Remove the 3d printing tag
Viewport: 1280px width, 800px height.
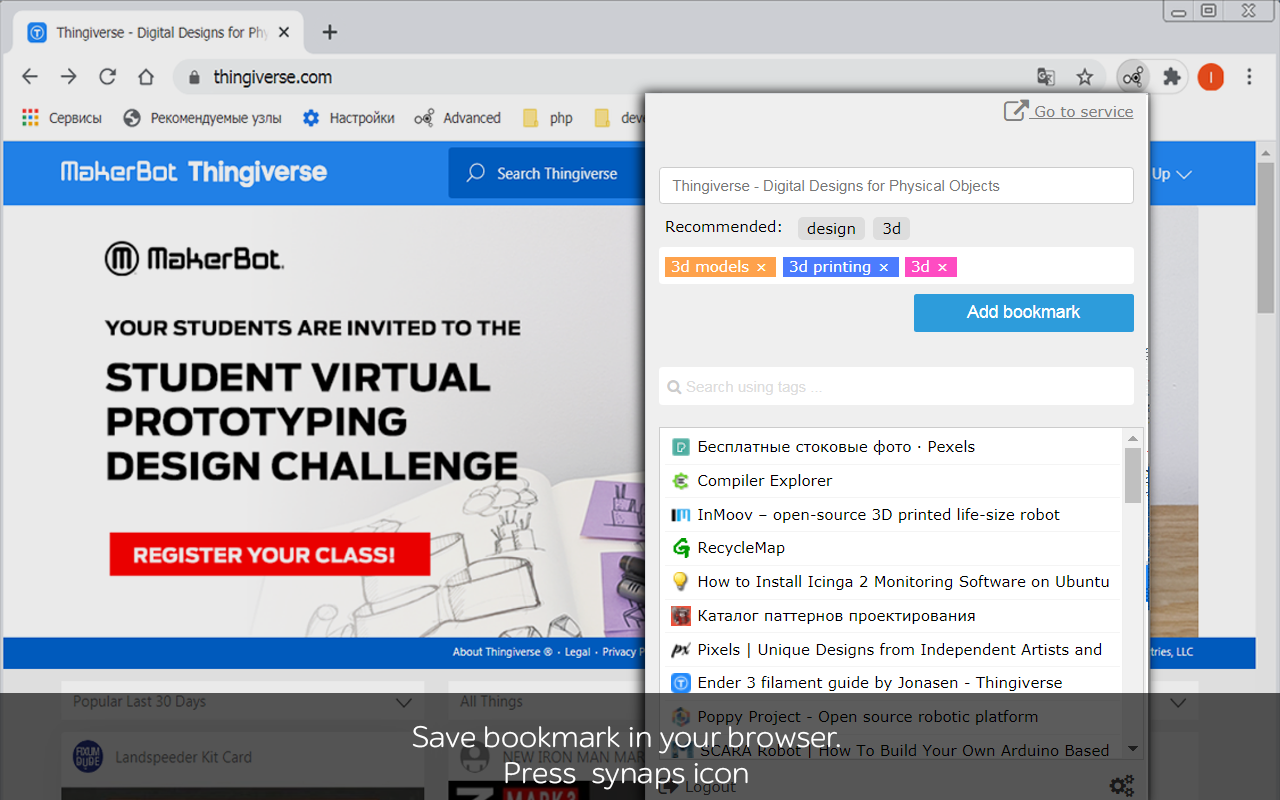[x=883, y=266]
